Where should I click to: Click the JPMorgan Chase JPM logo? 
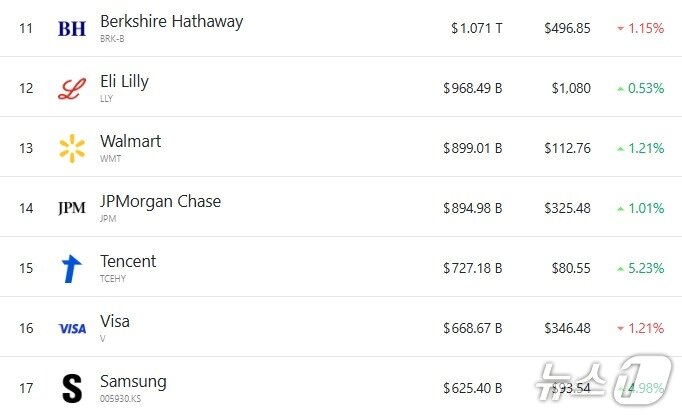click(72, 208)
